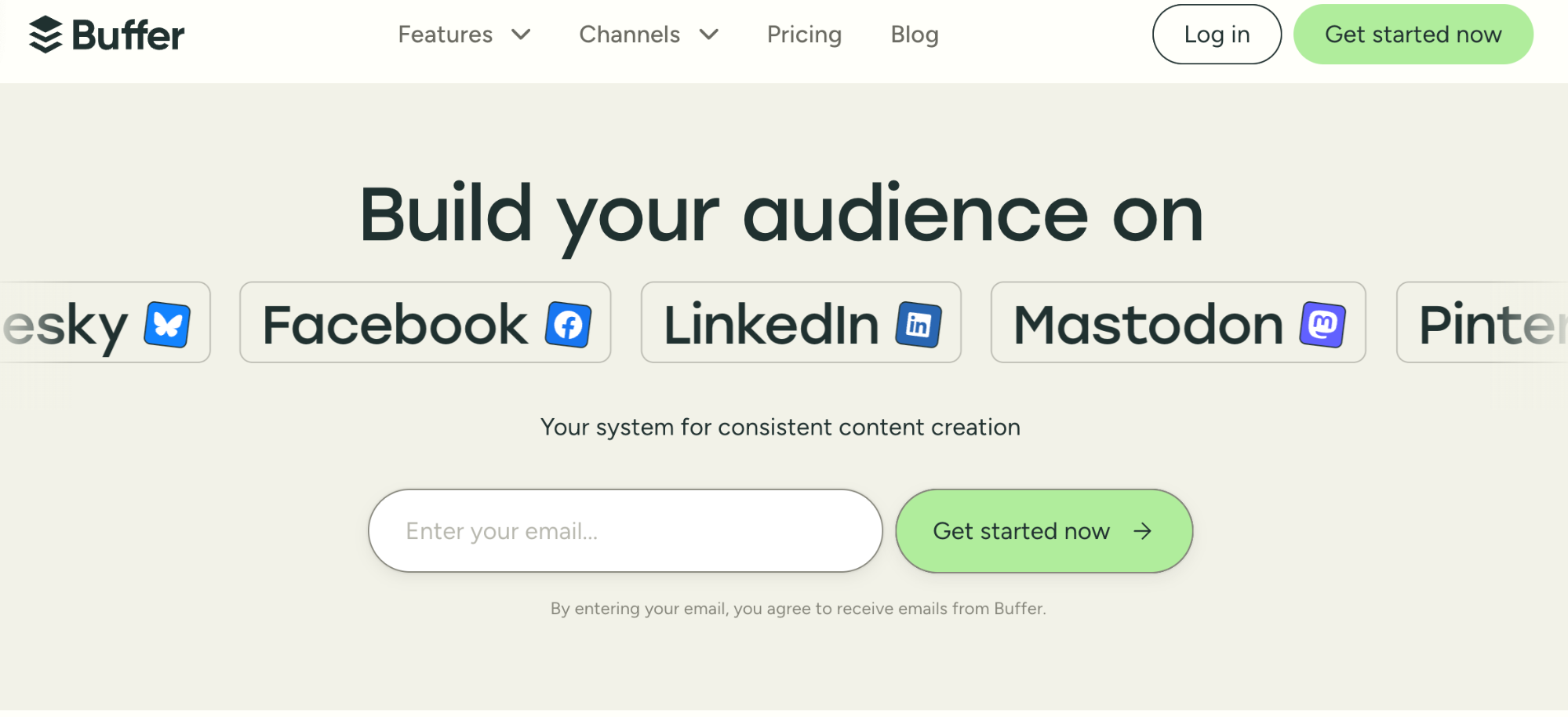
Task: Click the header Get started now button
Action: 1413,35
